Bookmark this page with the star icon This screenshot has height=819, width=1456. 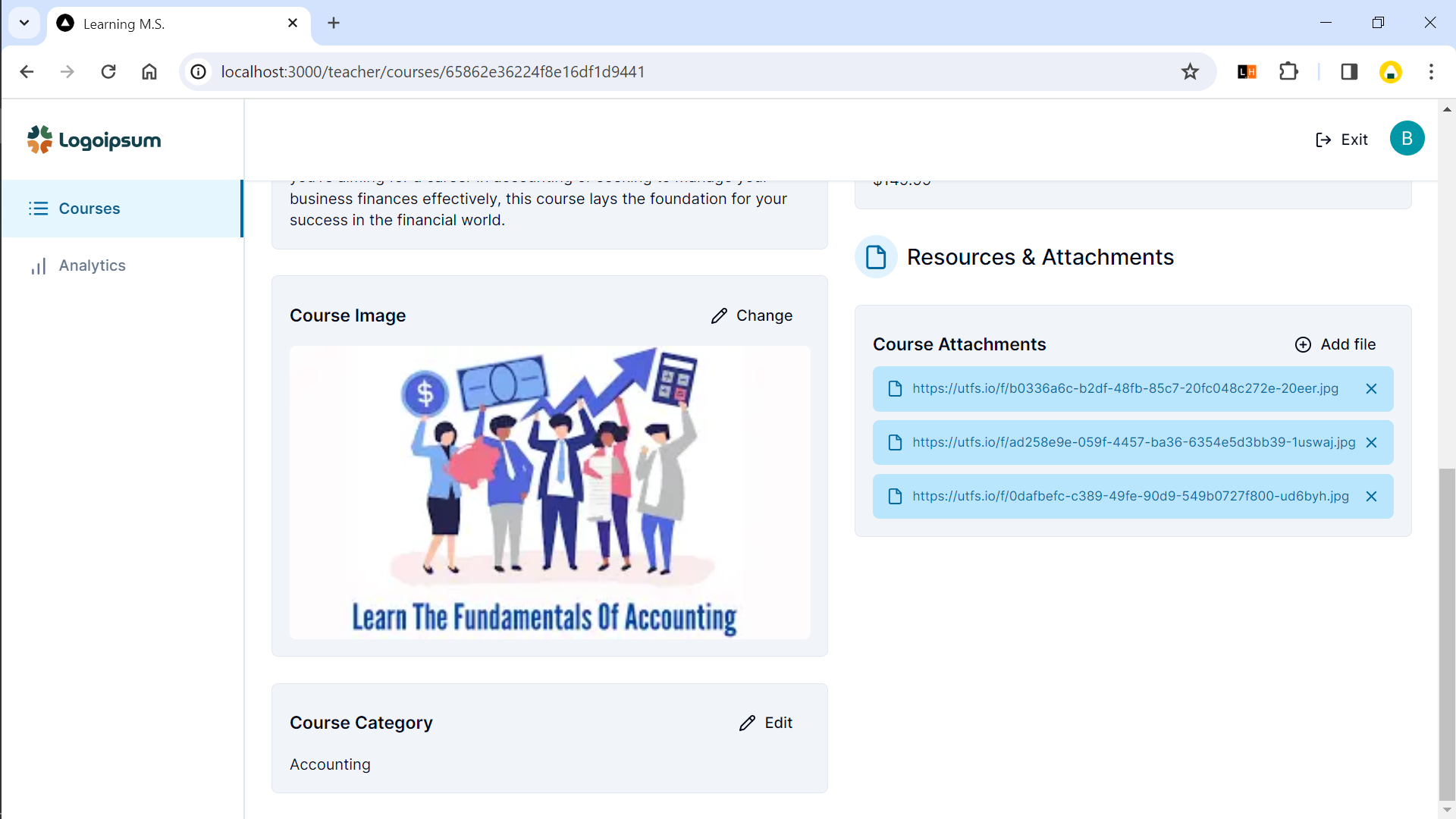point(1190,71)
